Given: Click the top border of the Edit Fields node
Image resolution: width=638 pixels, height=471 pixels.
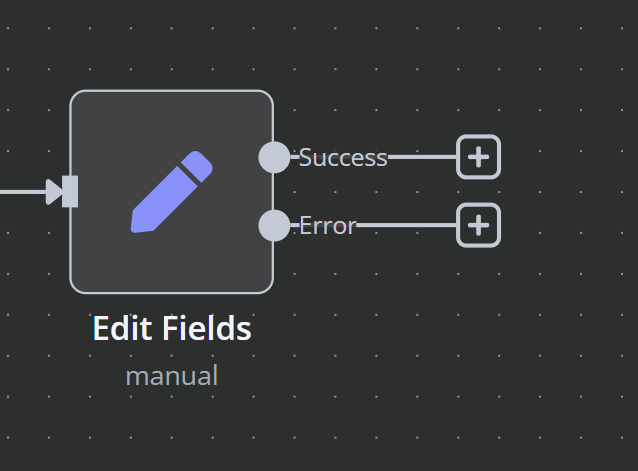Looking at the screenshot, I should click(172, 91).
